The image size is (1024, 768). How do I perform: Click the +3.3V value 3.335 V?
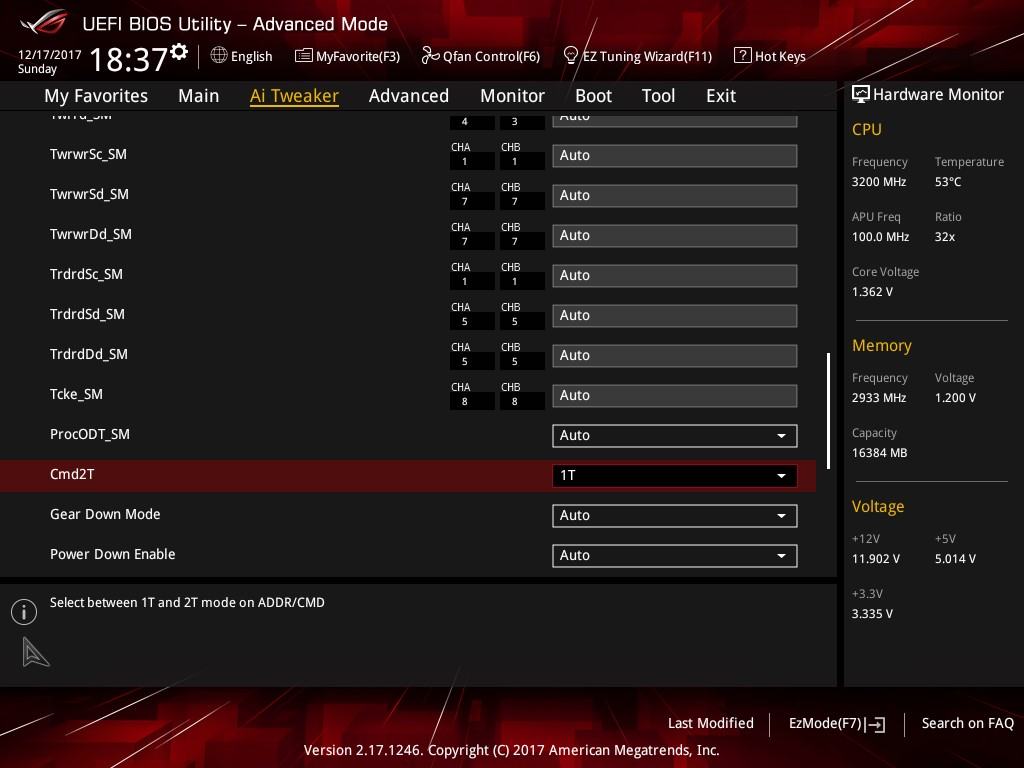[872, 614]
